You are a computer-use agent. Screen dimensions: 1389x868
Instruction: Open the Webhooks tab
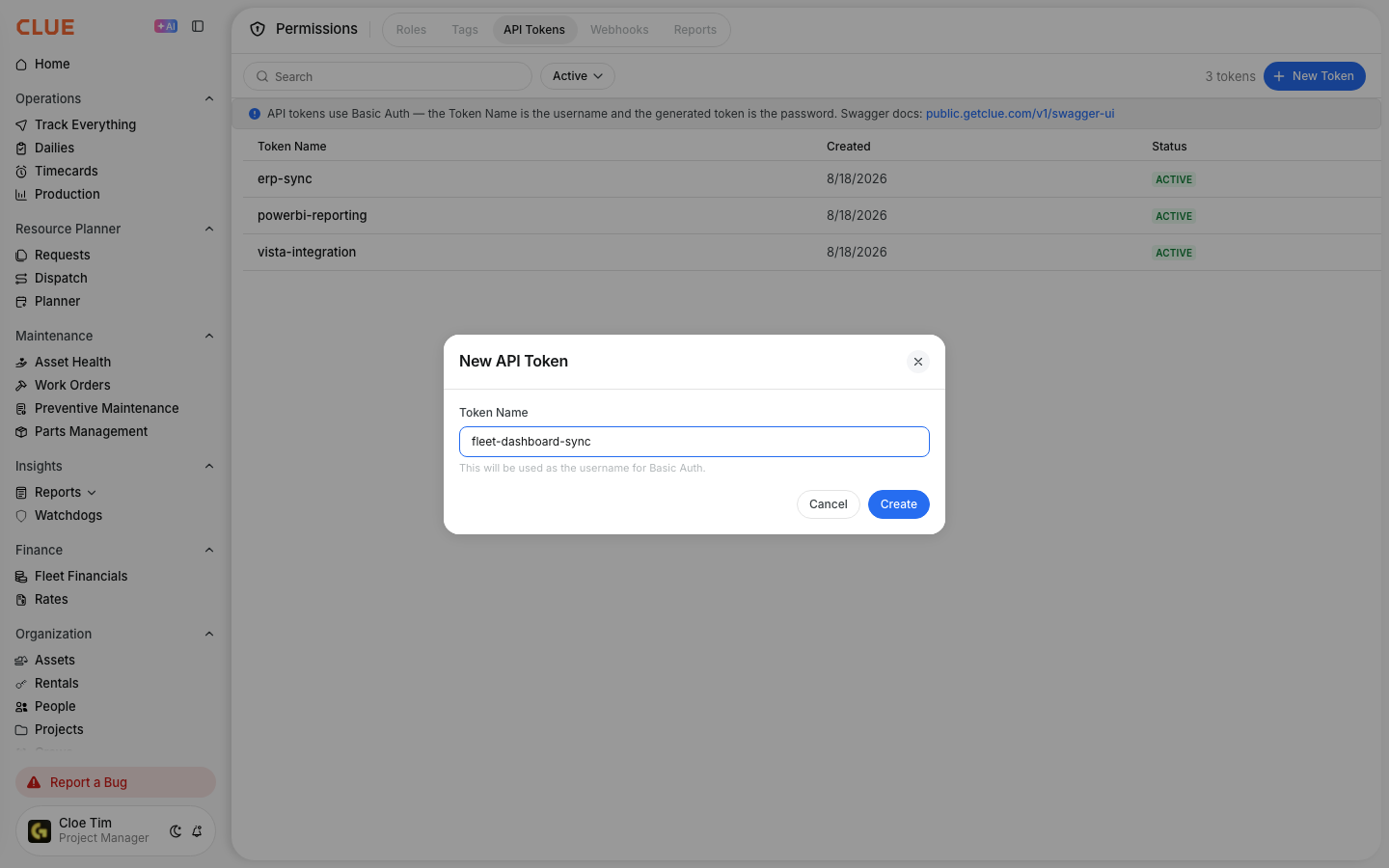(619, 30)
